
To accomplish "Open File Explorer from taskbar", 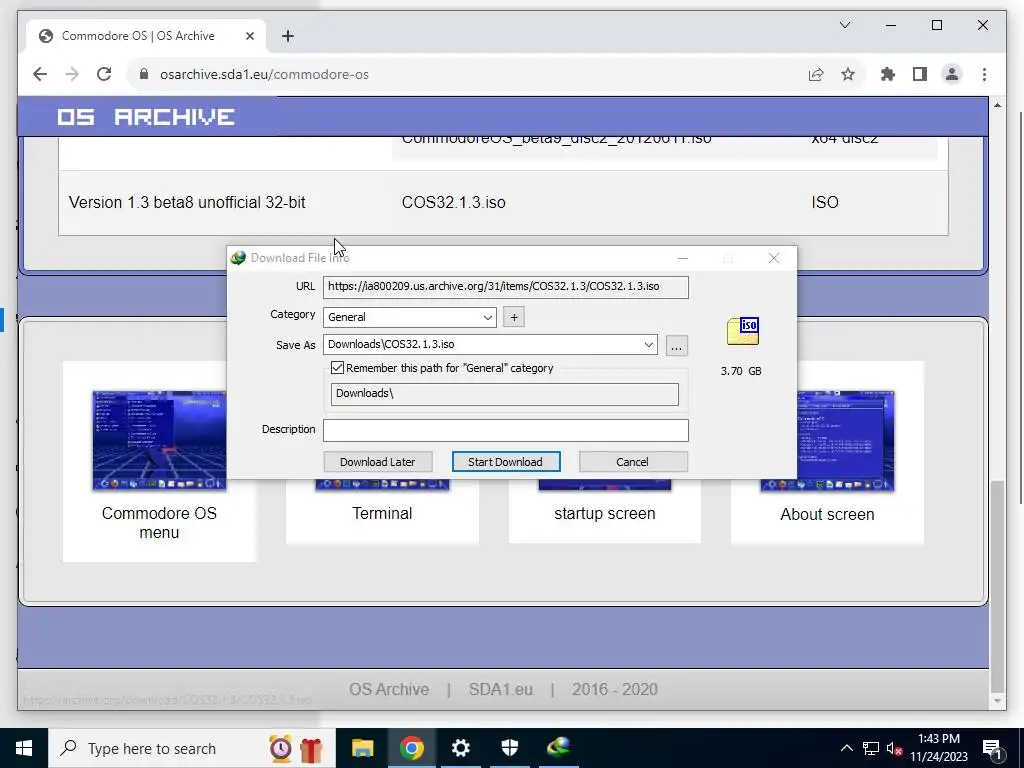I will click(362, 748).
